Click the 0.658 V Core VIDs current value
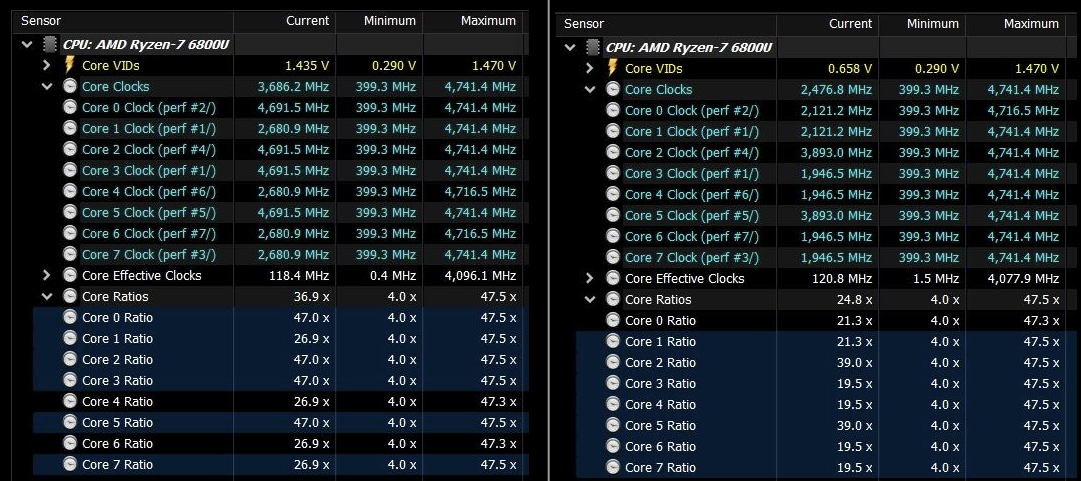Viewport: 1081px width, 481px height. [850, 68]
